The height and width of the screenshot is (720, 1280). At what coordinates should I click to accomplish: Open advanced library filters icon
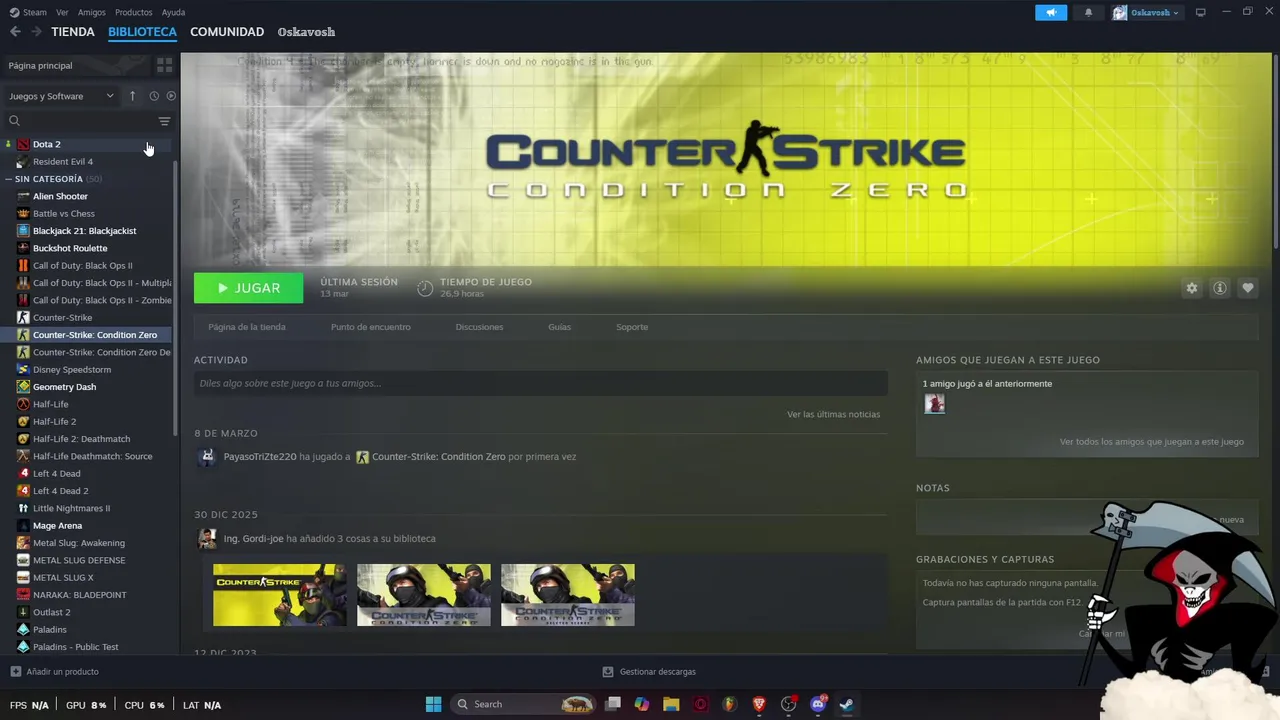click(164, 121)
